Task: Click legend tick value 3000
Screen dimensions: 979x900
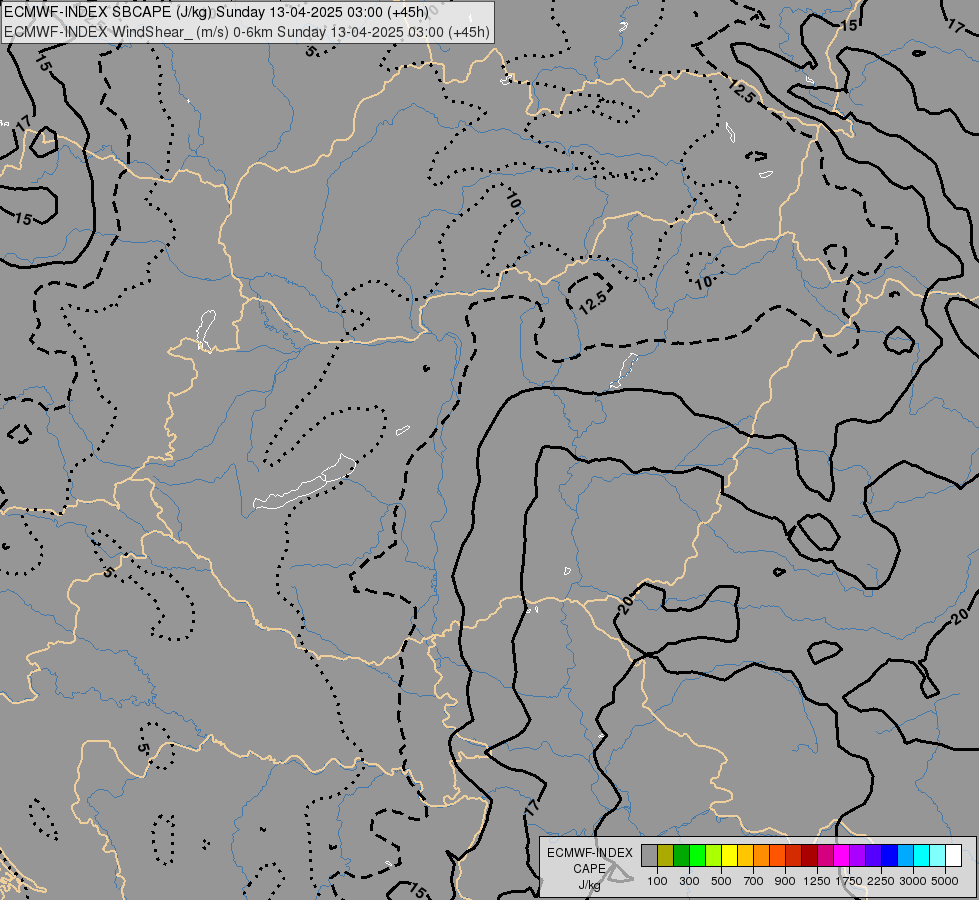Action: coord(913,881)
